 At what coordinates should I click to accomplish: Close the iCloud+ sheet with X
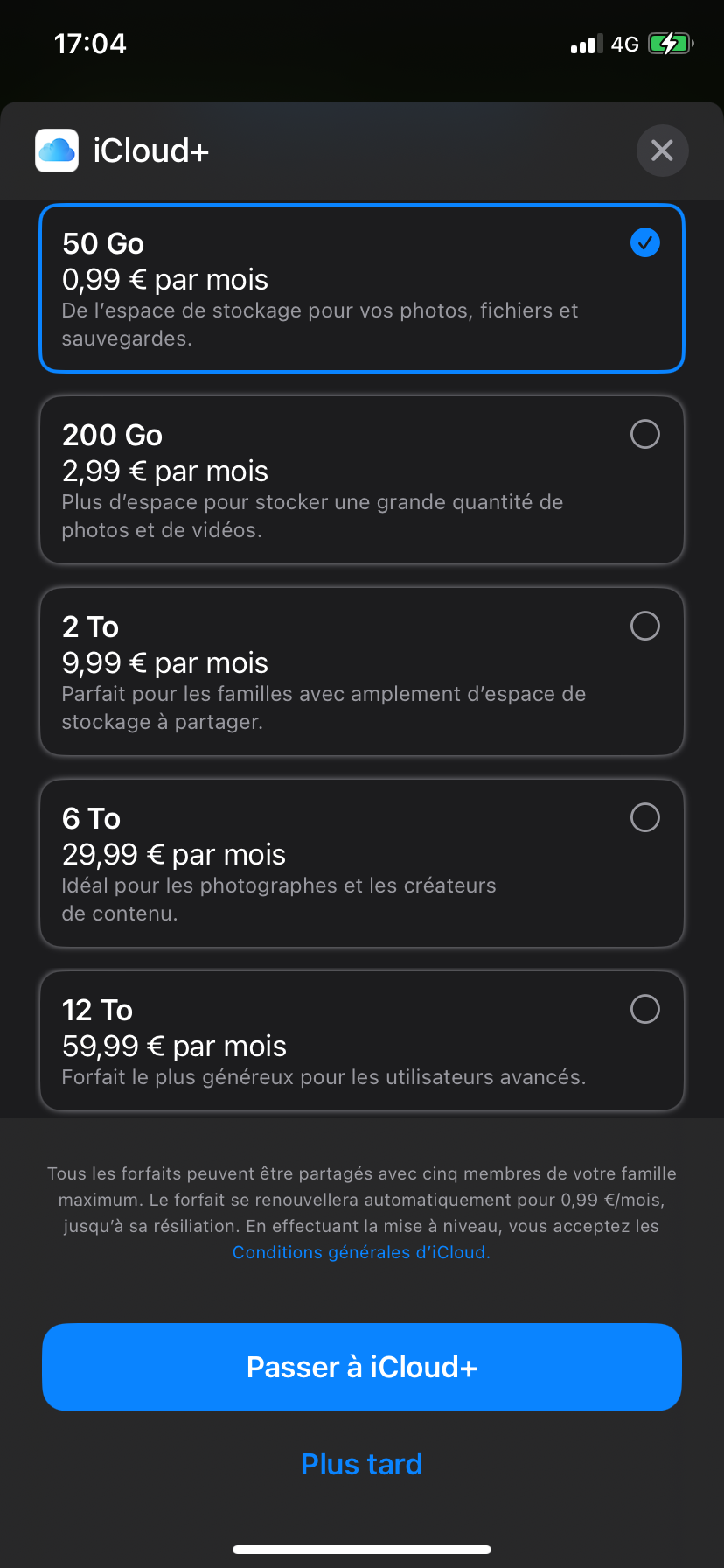pos(662,150)
